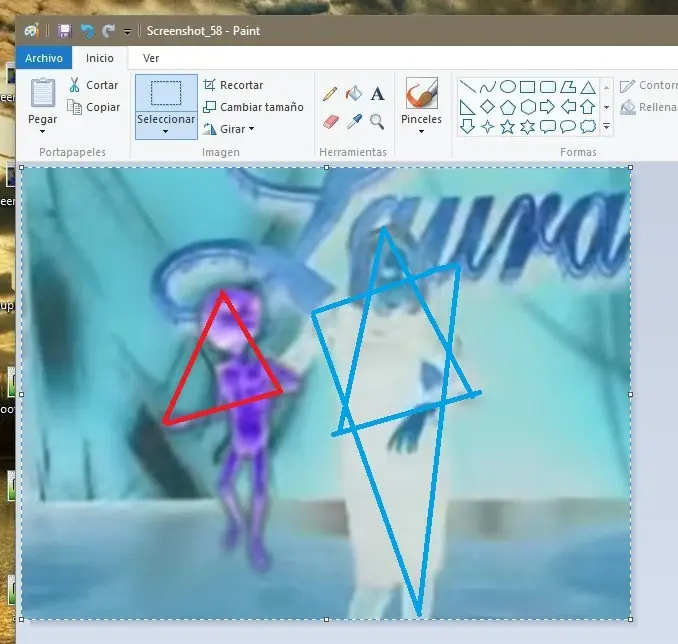The height and width of the screenshot is (644, 678).
Task: Click the Copiar pages icon
Action: pos(74,107)
